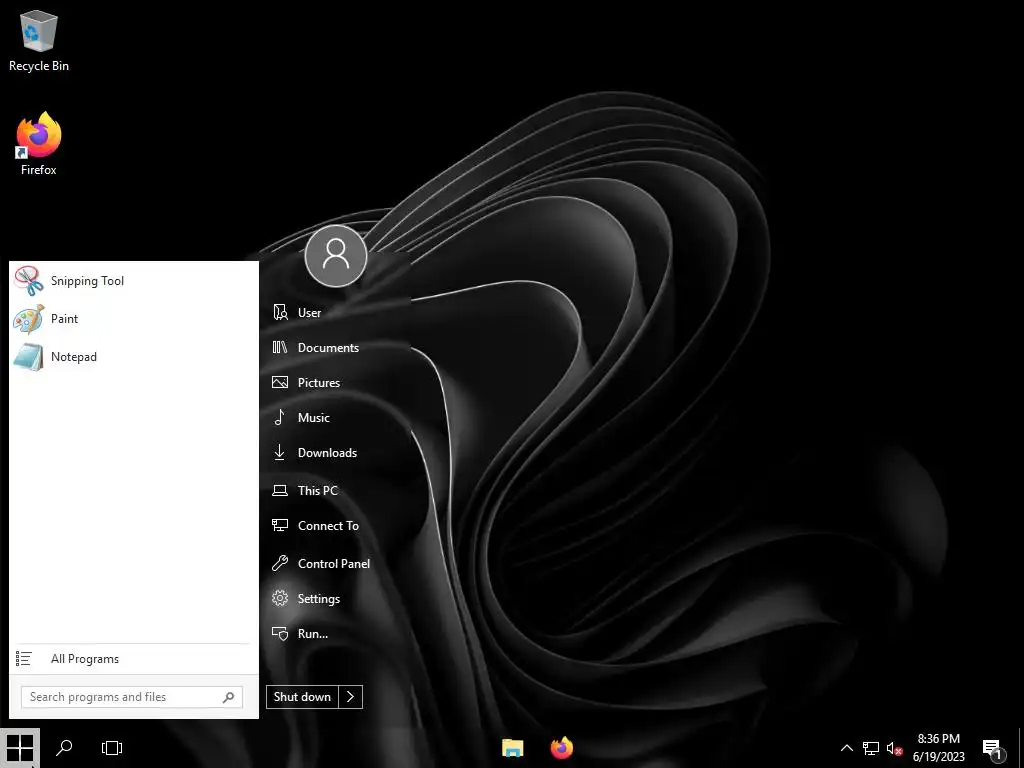The image size is (1024, 768).
Task: Open the Snipping Tool scissors icon
Action: point(29,281)
